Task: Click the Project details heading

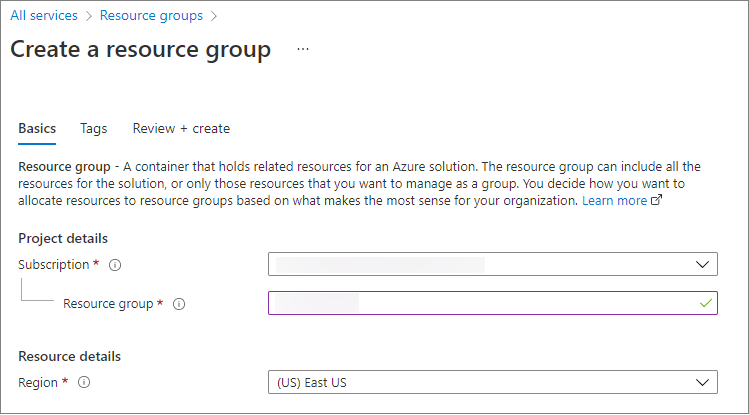Action: pyautogui.click(x=63, y=239)
